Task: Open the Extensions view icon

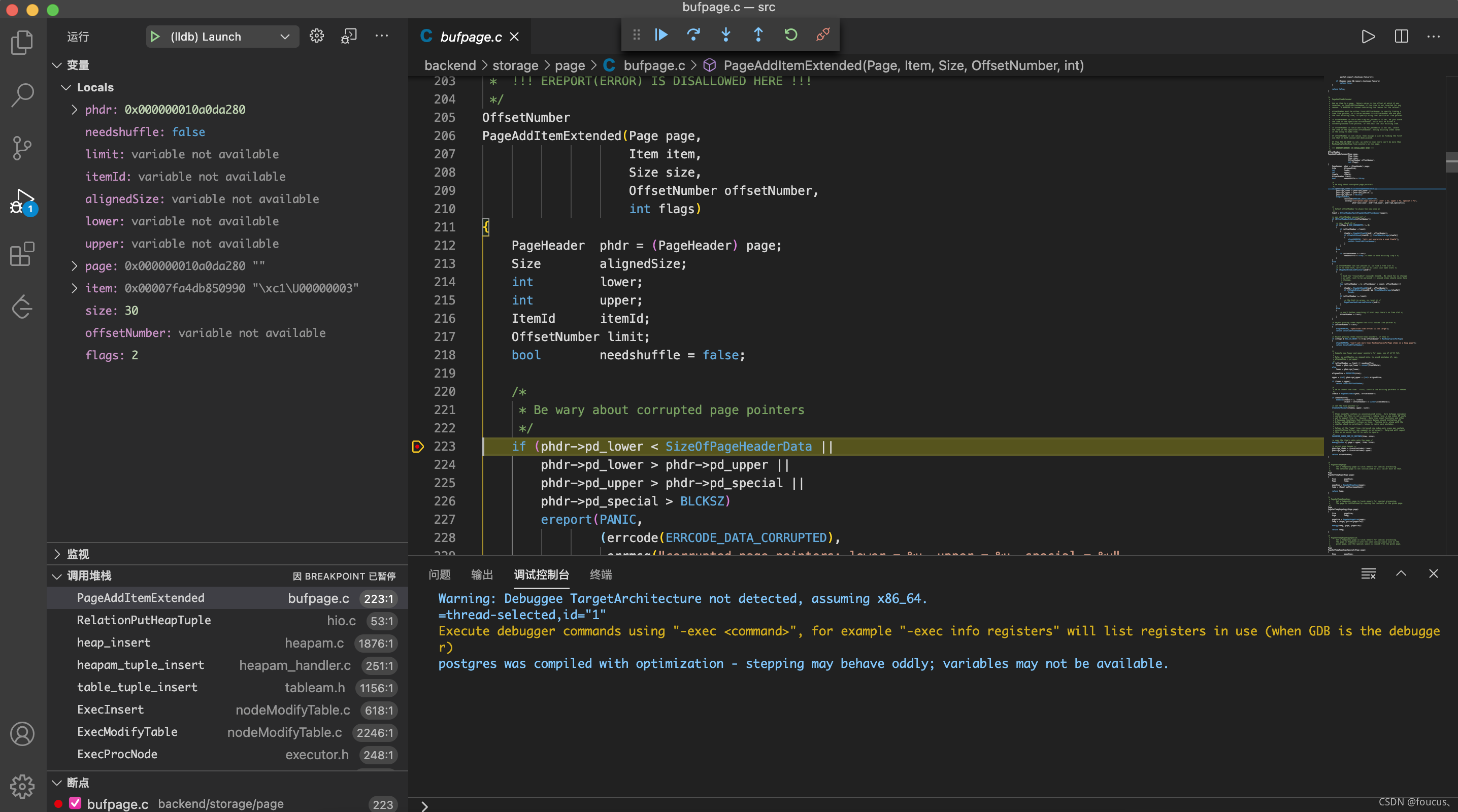Action: coord(22,255)
